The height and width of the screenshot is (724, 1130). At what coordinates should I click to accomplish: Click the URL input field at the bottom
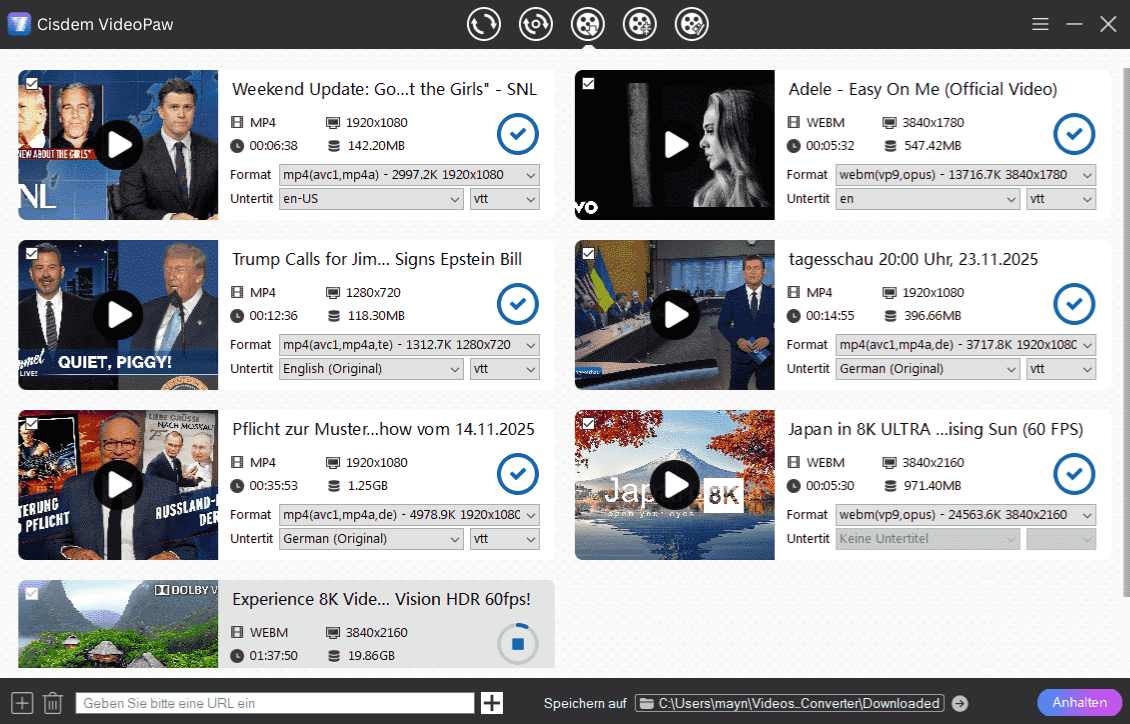275,703
